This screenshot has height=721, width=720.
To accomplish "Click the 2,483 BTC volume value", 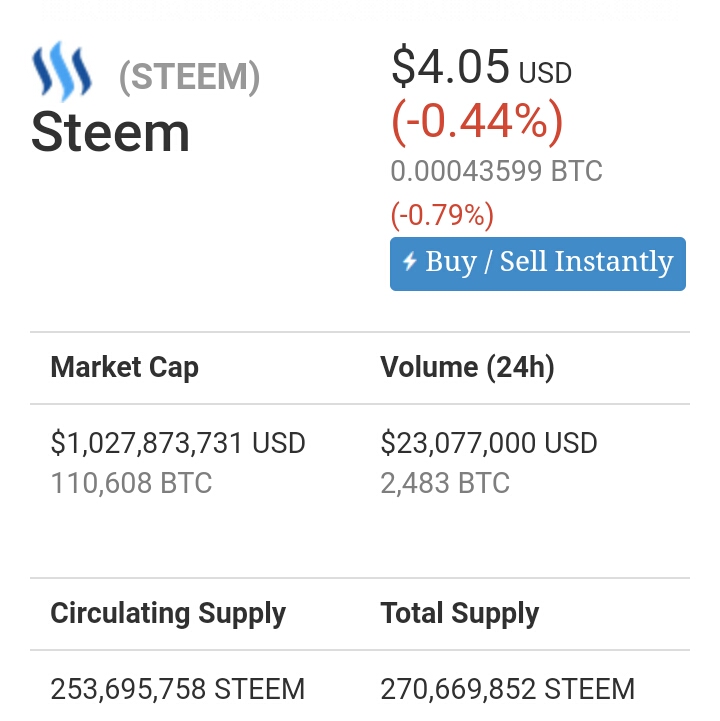I will click(445, 484).
